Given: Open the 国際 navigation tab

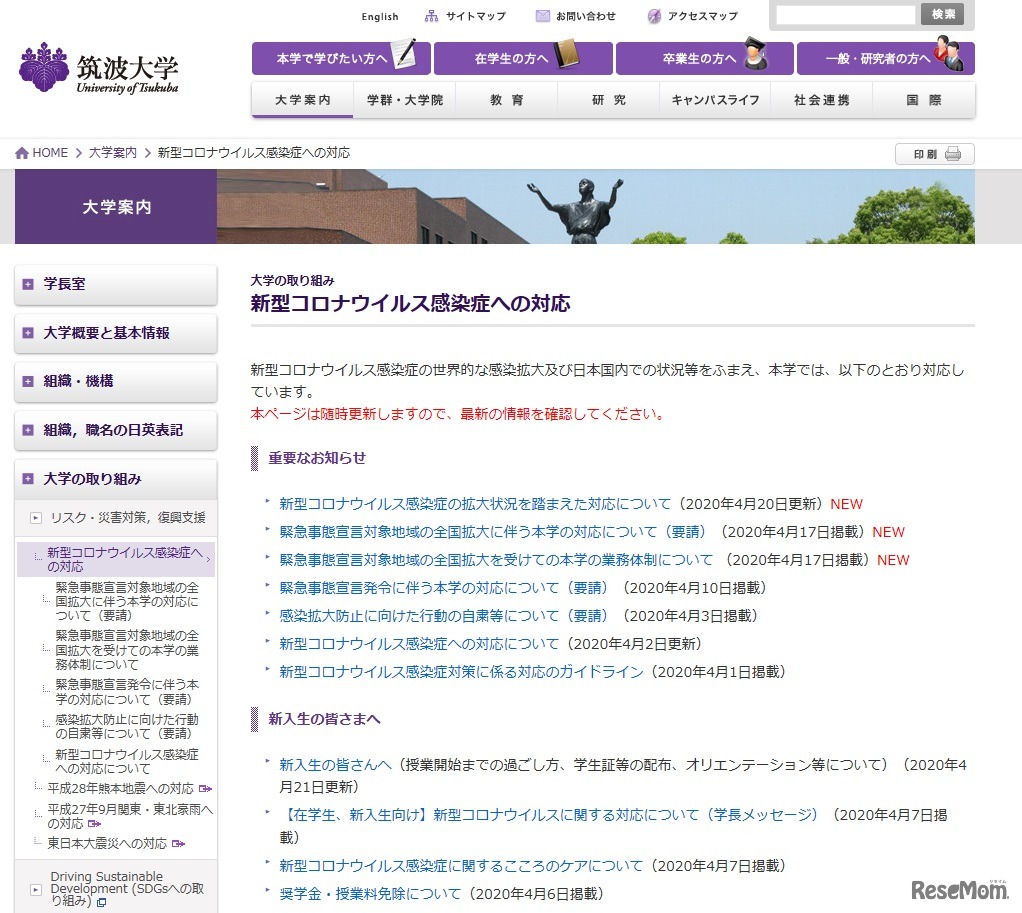Looking at the screenshot, I should [x=925, y=99].
